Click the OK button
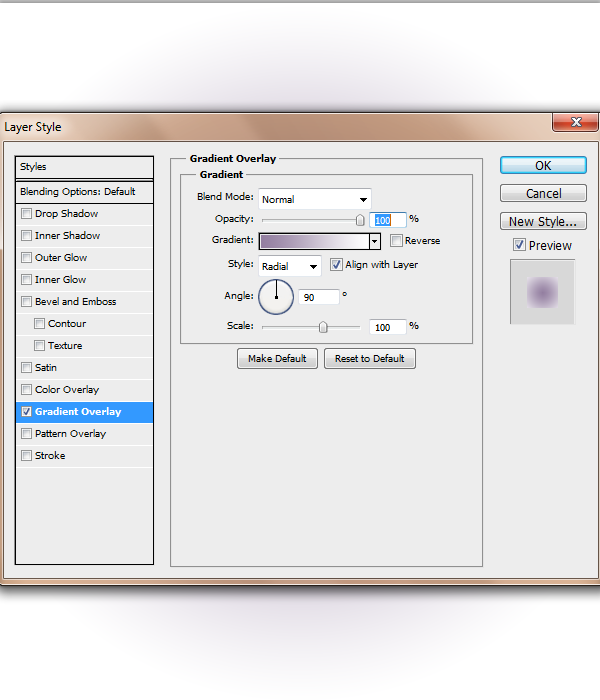Image resolution: width=600 pixels, height=700 pixels. (543, 166)
